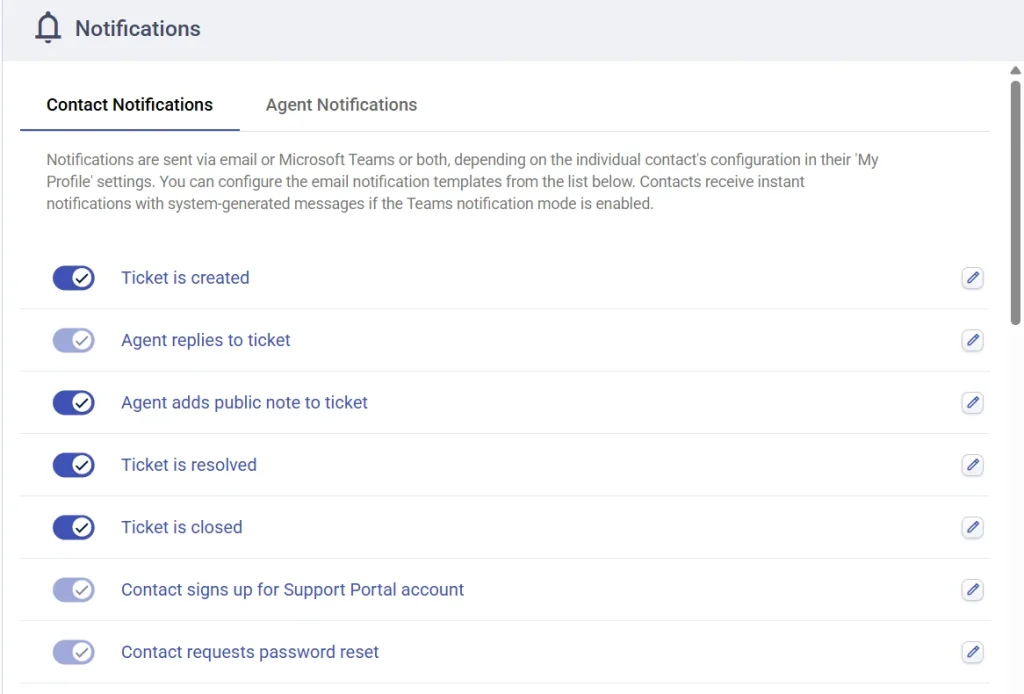
Task: Open Contact requests password reset link
Action: click(x=249, y=652)
